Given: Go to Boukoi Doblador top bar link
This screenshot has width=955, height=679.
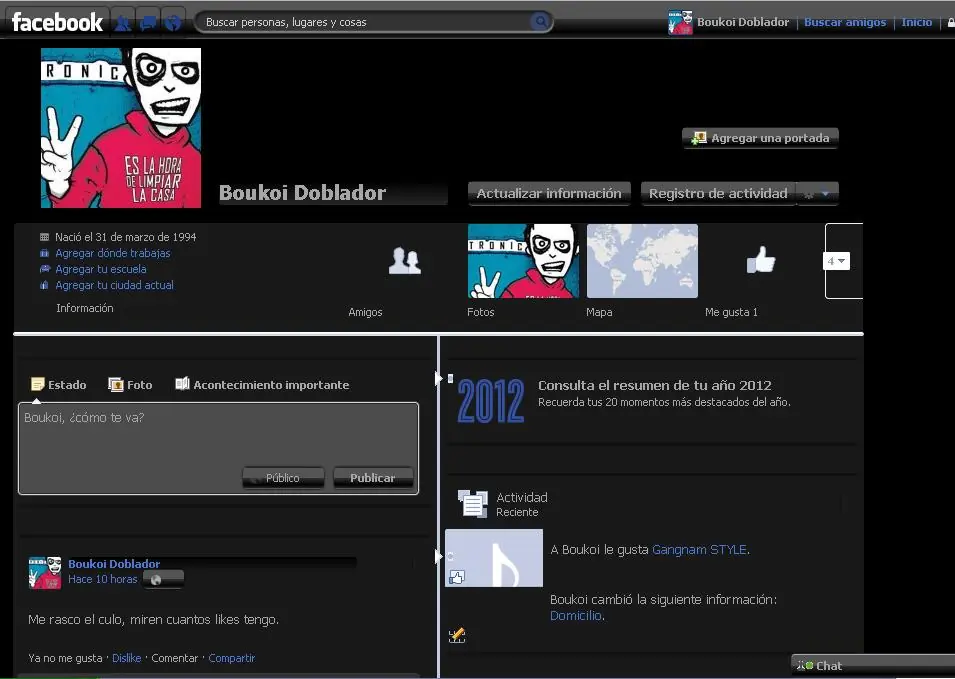Looking at the screenshot, I should [742, 22].
